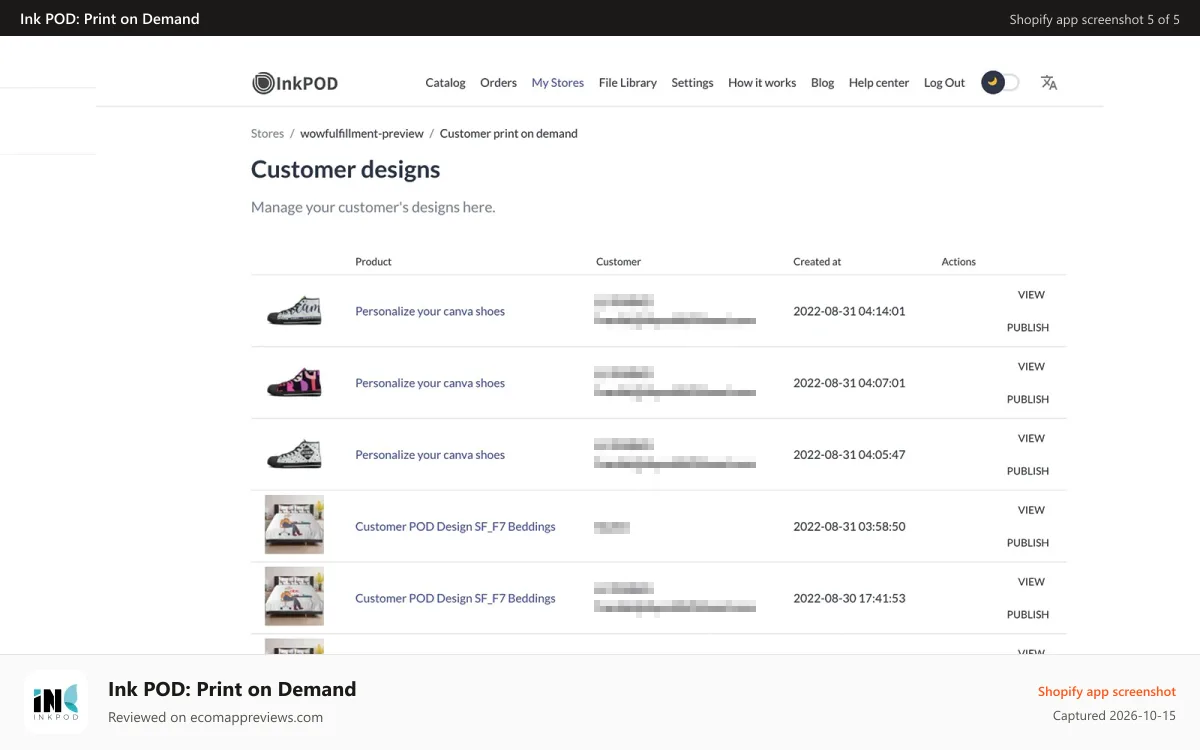Select timestamp 2022-08-31 04:05:47
The image size is (1200, 750).
tap(849, 455)
